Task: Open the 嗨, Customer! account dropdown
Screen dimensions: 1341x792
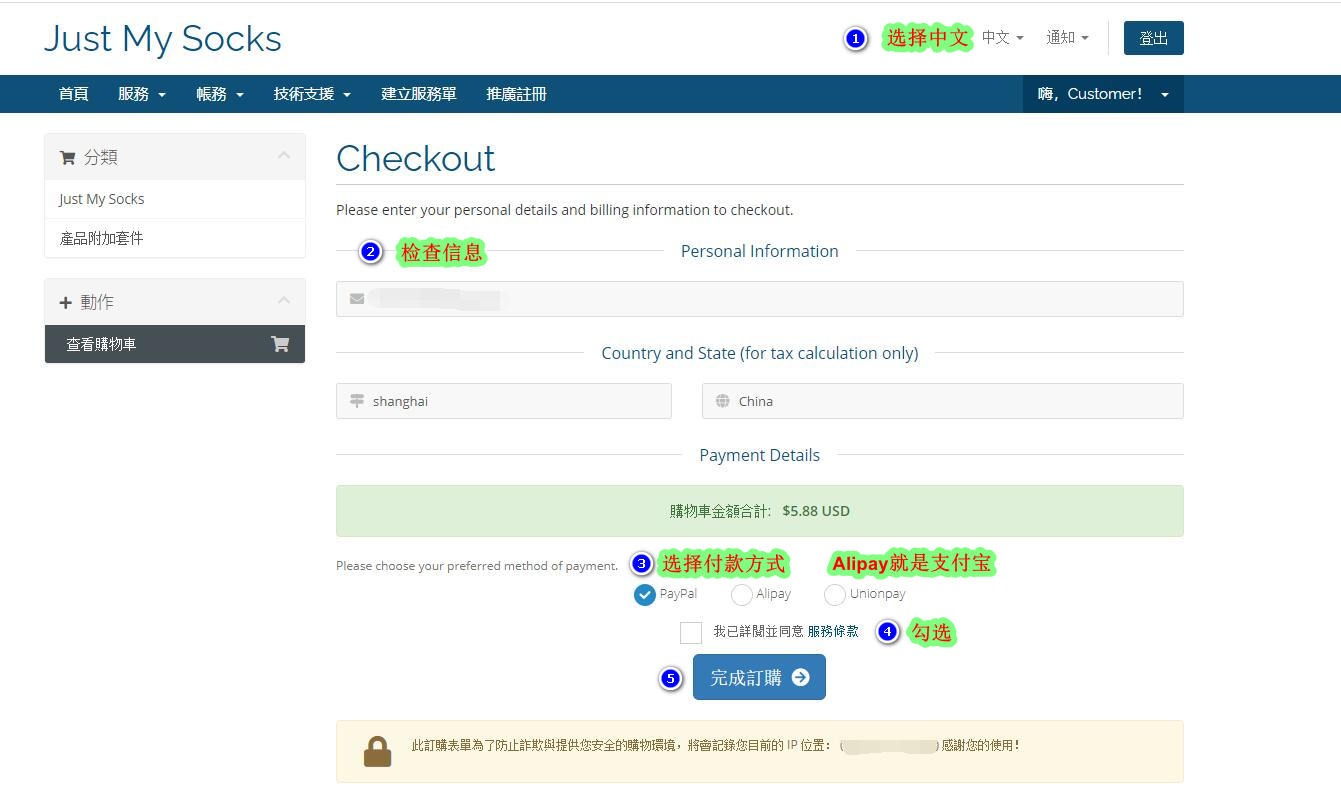Action: (1103, 94)
